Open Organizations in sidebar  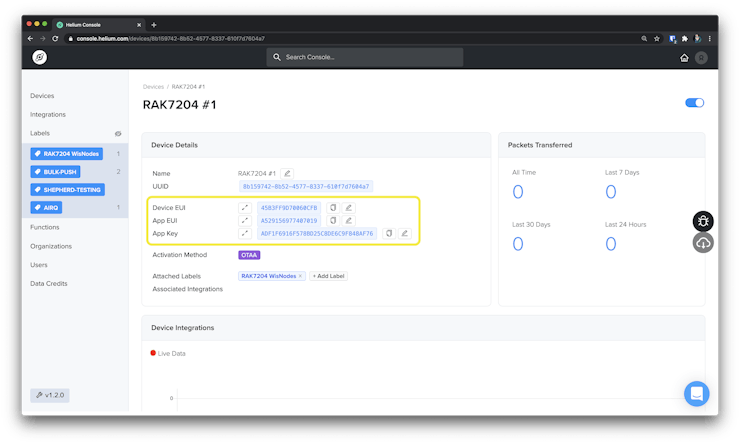click(x=51, y=246)
